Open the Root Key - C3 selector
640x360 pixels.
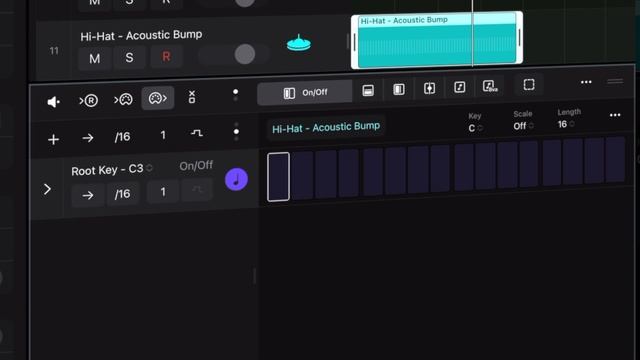(112, 169)
